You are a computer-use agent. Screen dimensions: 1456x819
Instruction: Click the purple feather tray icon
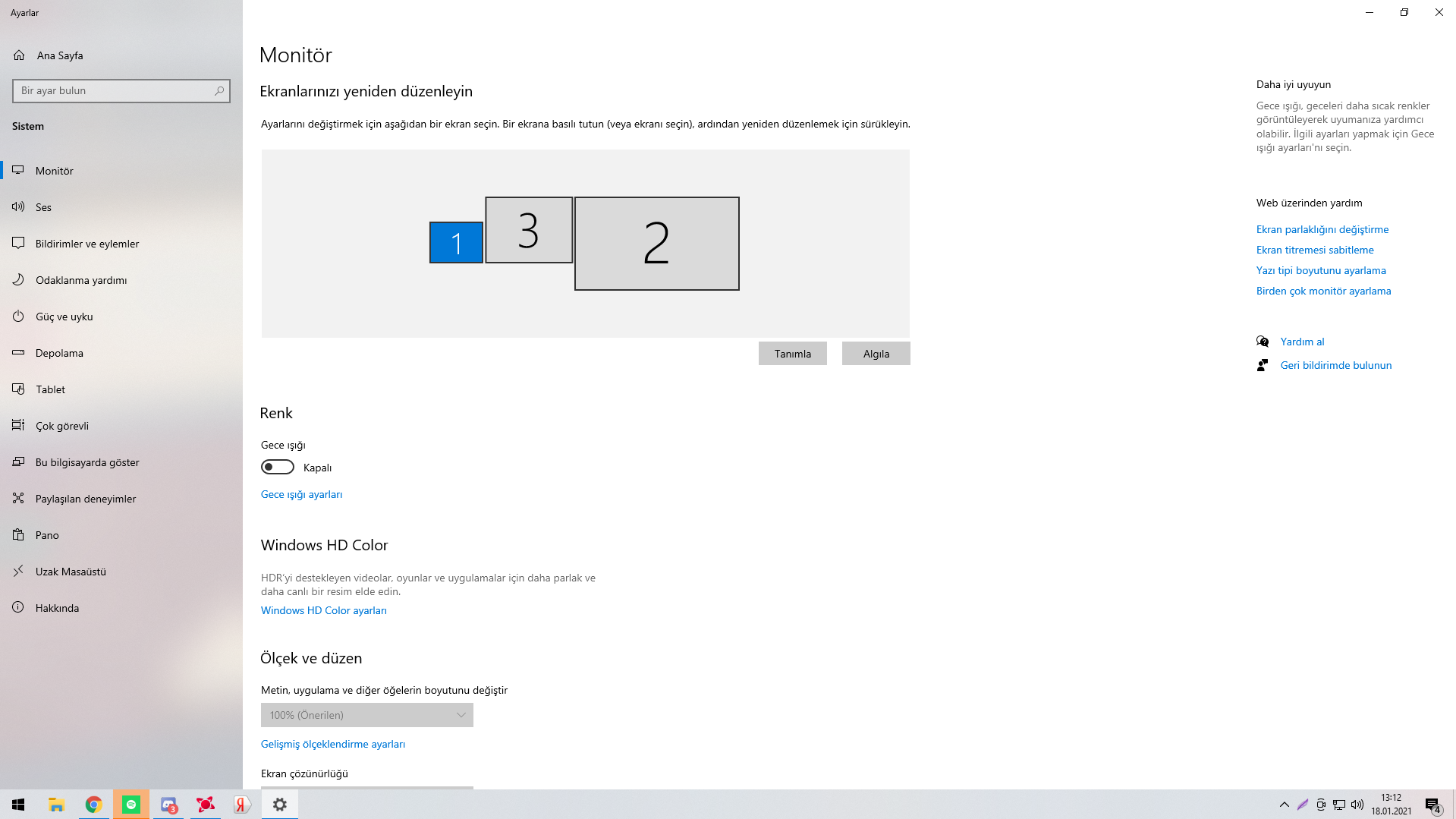coord(1303,805)
